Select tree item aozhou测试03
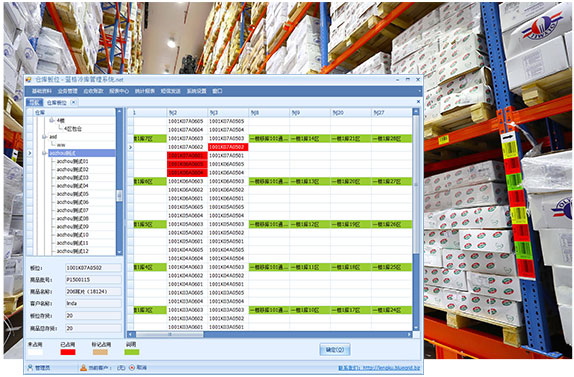 (72, 178)
